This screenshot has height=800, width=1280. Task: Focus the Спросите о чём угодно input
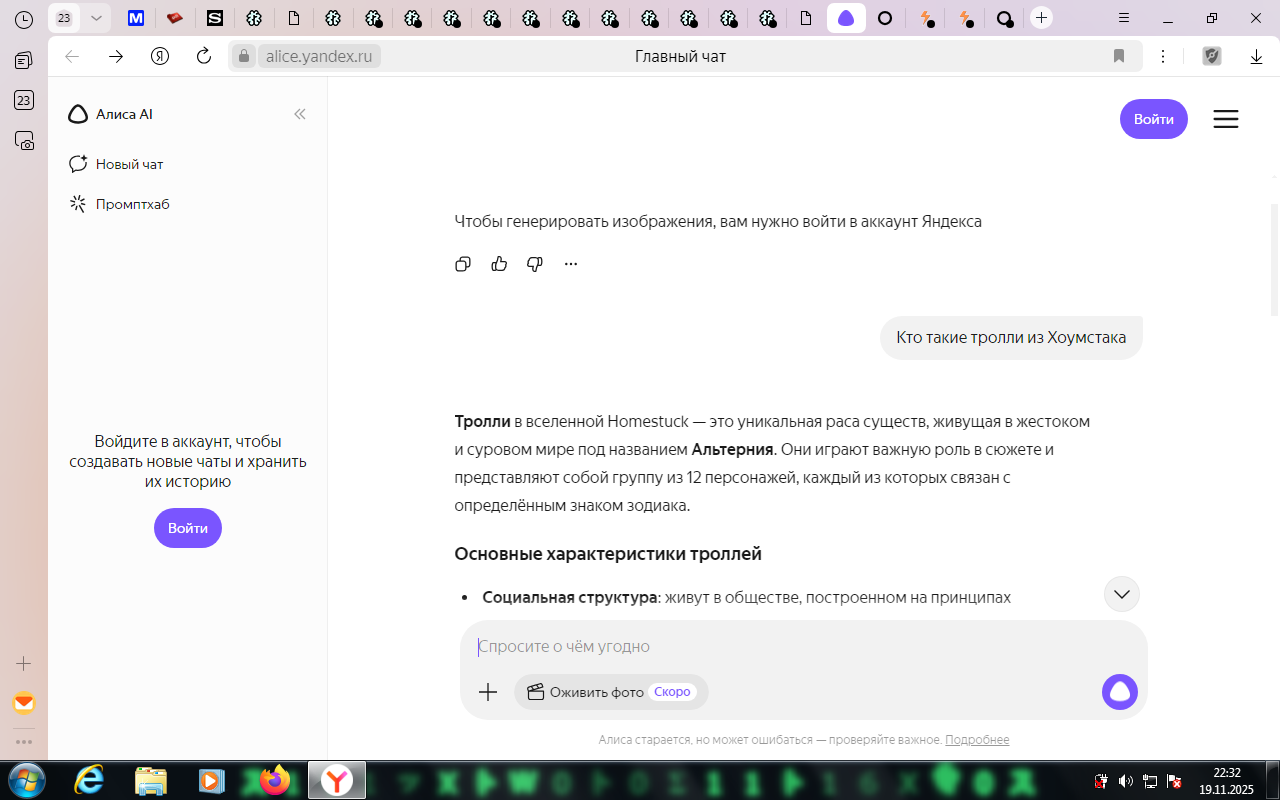coord(803,647)
